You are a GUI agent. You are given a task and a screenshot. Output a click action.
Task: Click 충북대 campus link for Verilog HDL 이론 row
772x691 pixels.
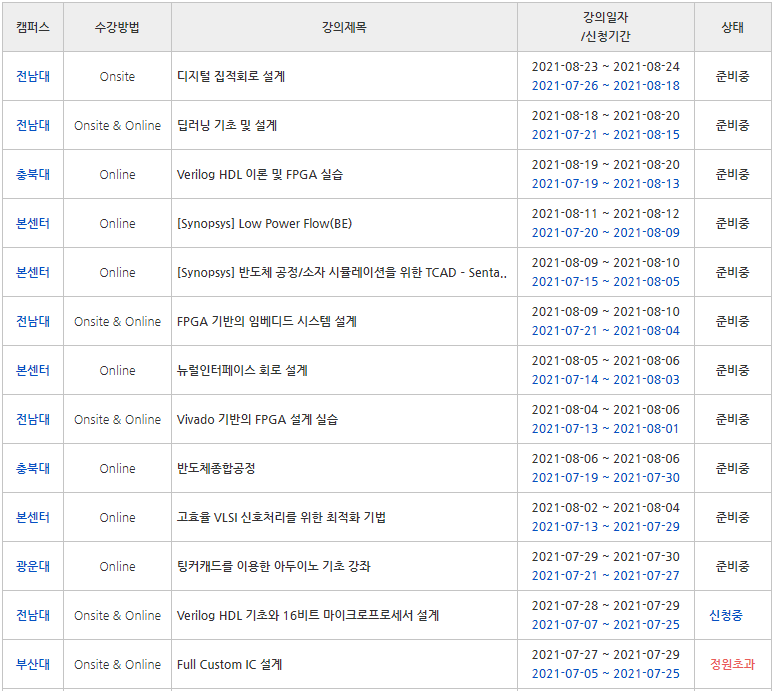tap(33, 174)
